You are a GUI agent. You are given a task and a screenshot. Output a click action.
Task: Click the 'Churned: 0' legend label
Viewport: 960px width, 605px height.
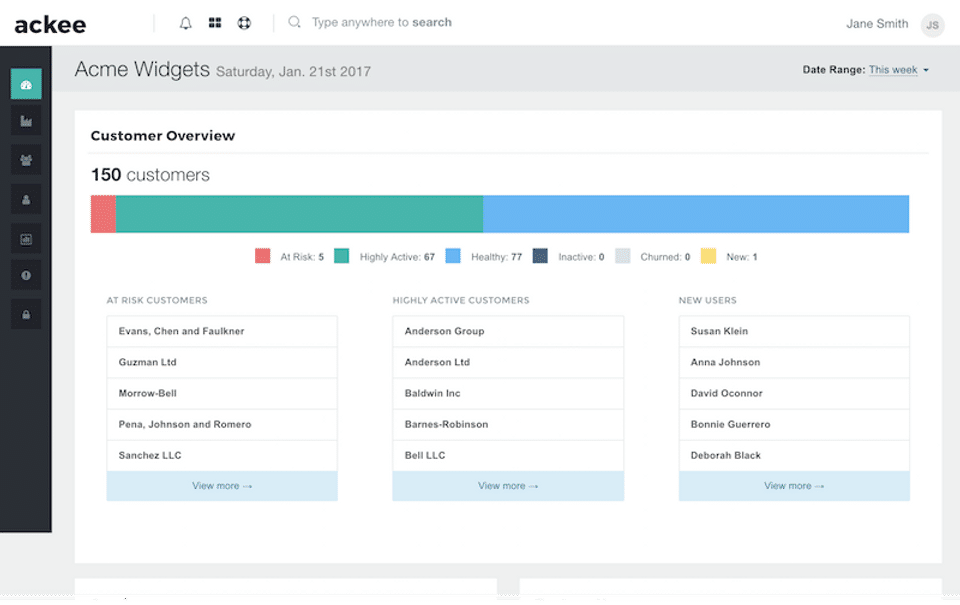(x=666, y=257)
